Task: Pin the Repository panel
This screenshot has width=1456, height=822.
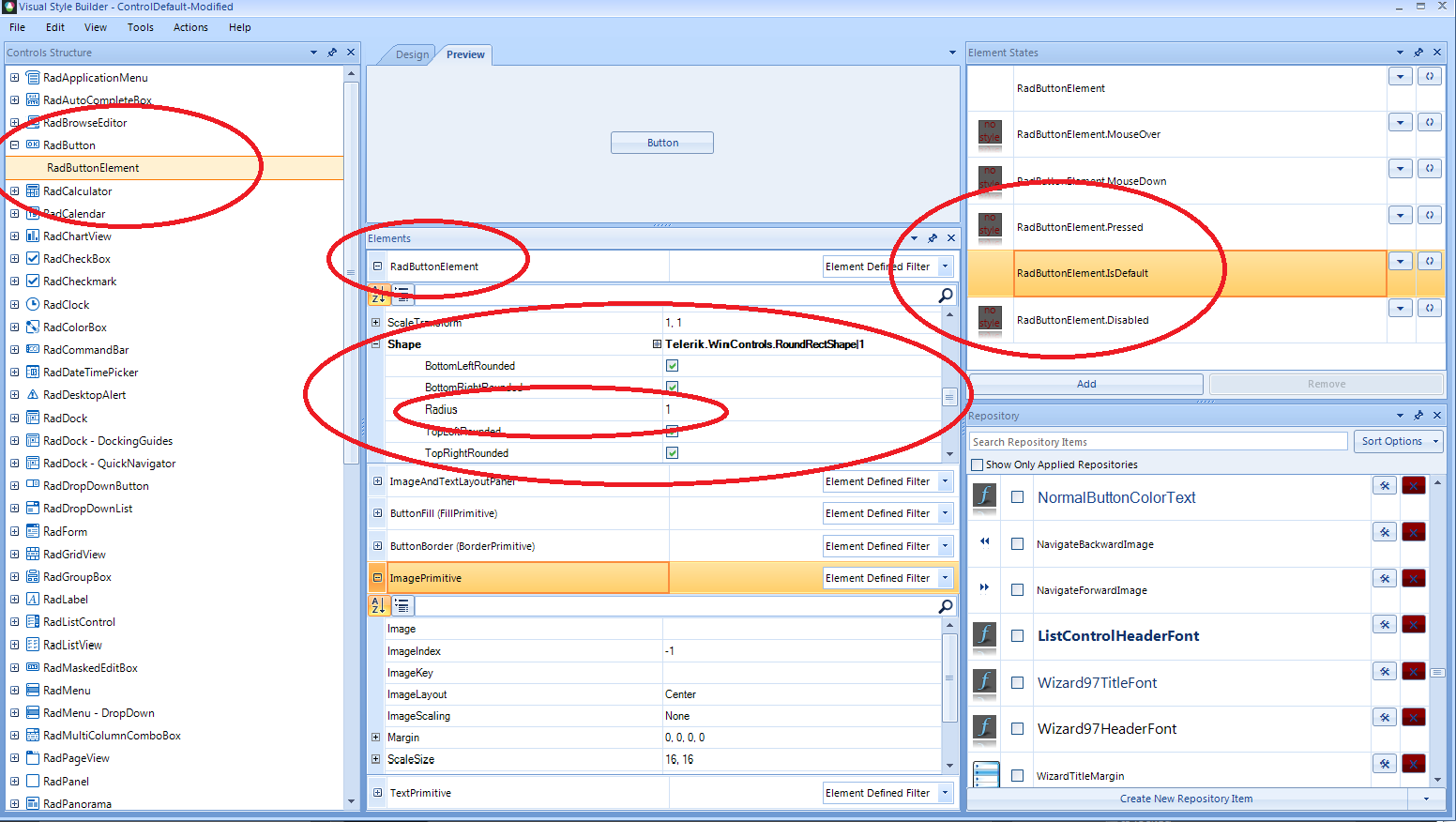Action: click(1418, 415)
